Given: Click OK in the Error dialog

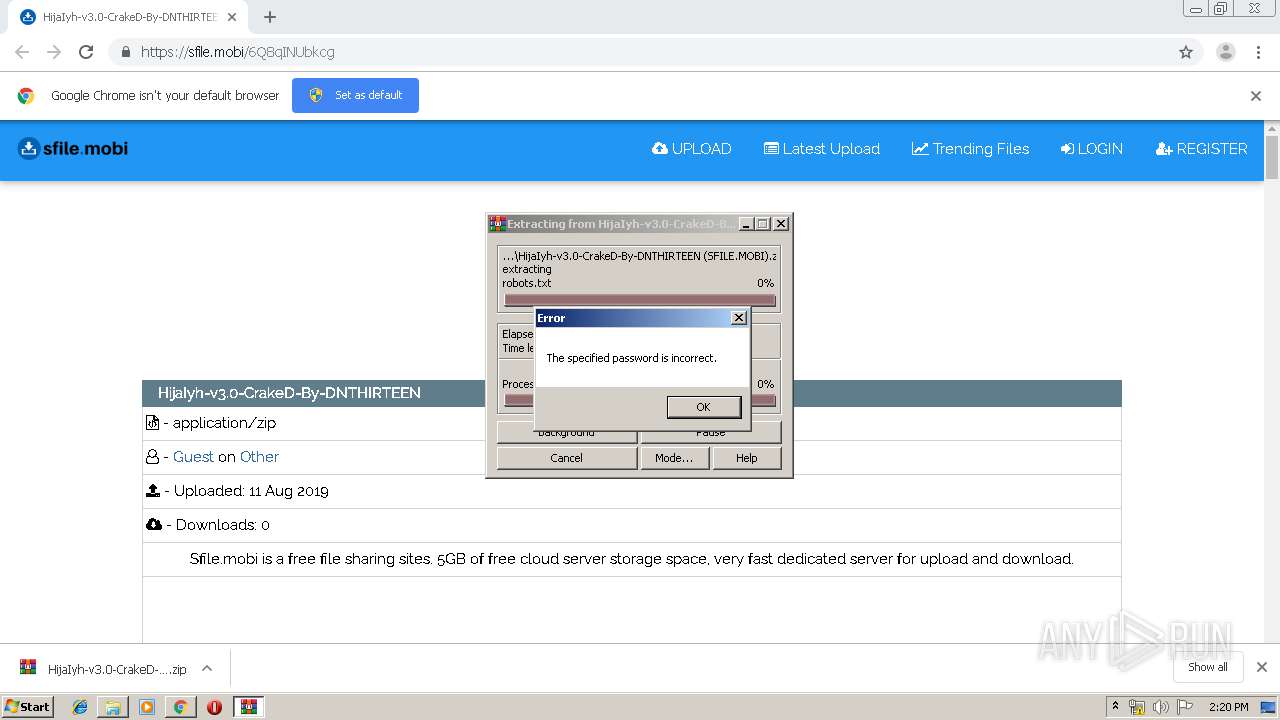Looking at the screenshot, I should (x=703, y=407).
